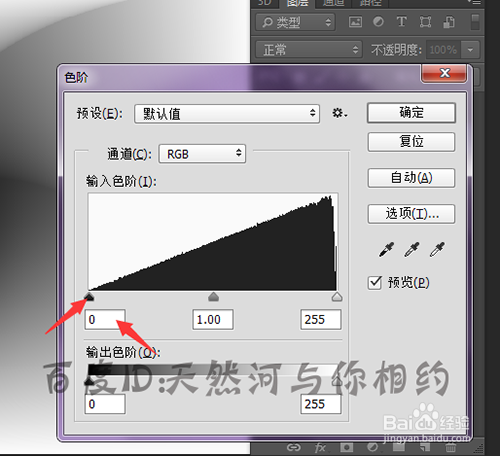This screenshot has height=456, width=500.
Task: Expand the opacity slider arrow
Action: [x=470, y=50]
